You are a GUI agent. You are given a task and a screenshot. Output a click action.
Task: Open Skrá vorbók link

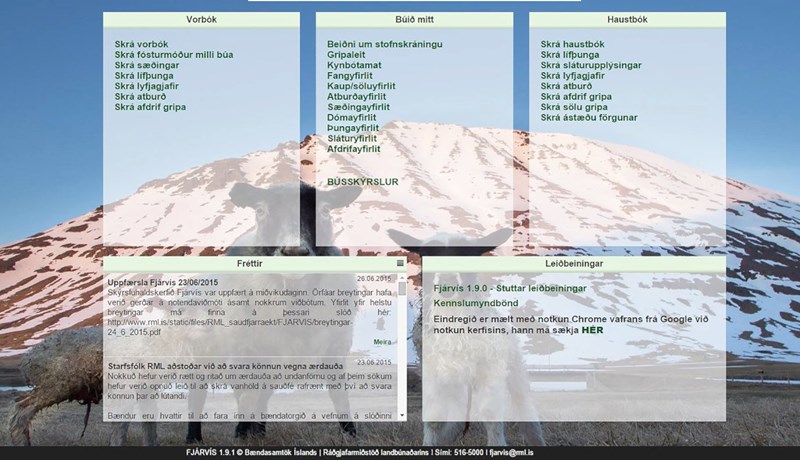[141, 45]
